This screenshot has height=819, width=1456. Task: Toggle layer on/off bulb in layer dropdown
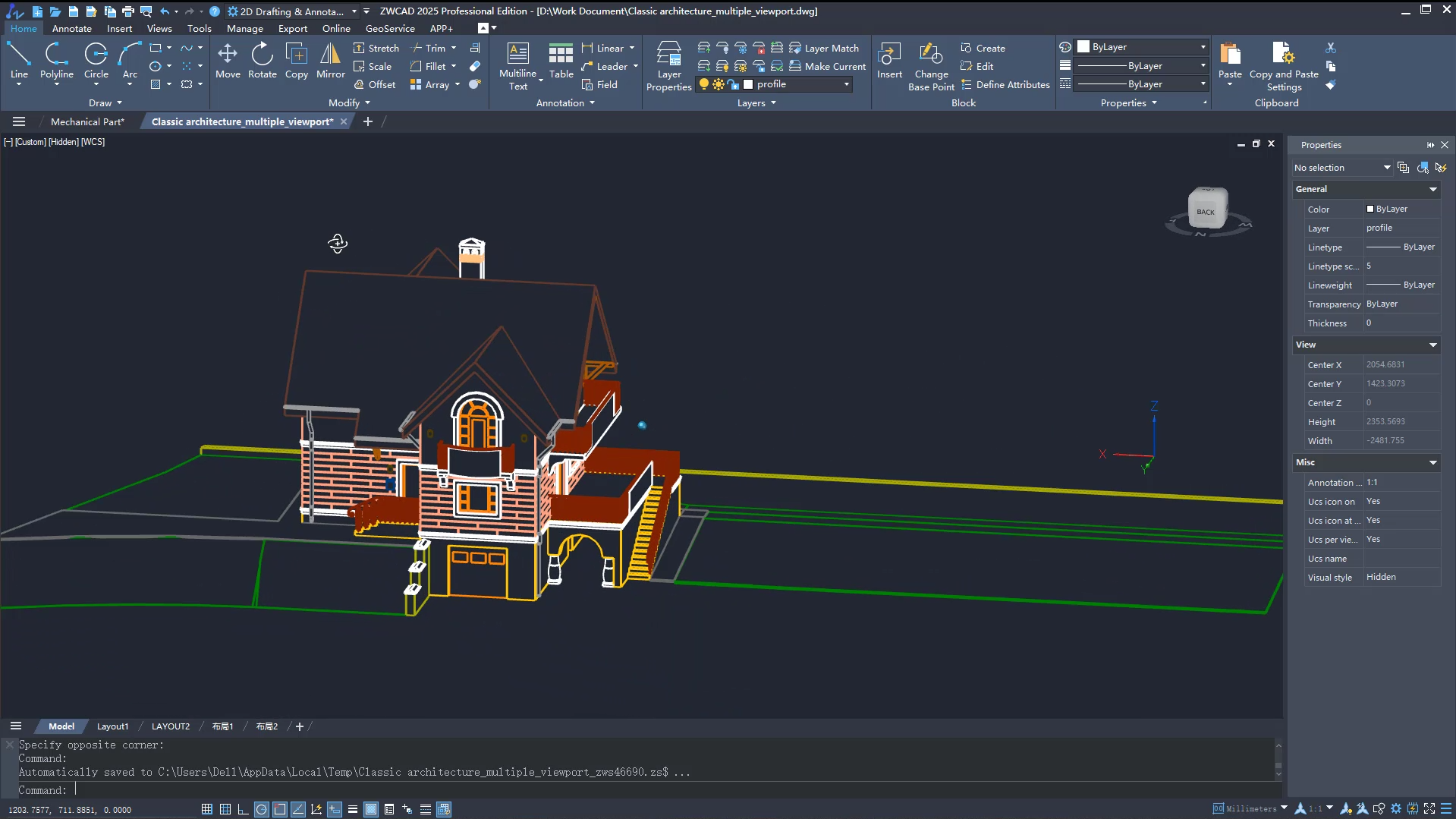pyautogui.click(x=703, y=84)
